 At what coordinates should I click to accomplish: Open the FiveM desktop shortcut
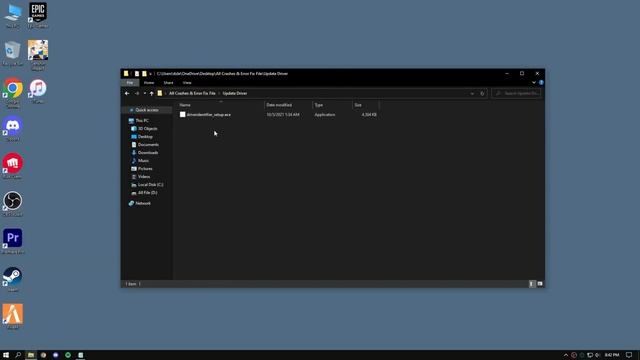[x=13, y=316]
